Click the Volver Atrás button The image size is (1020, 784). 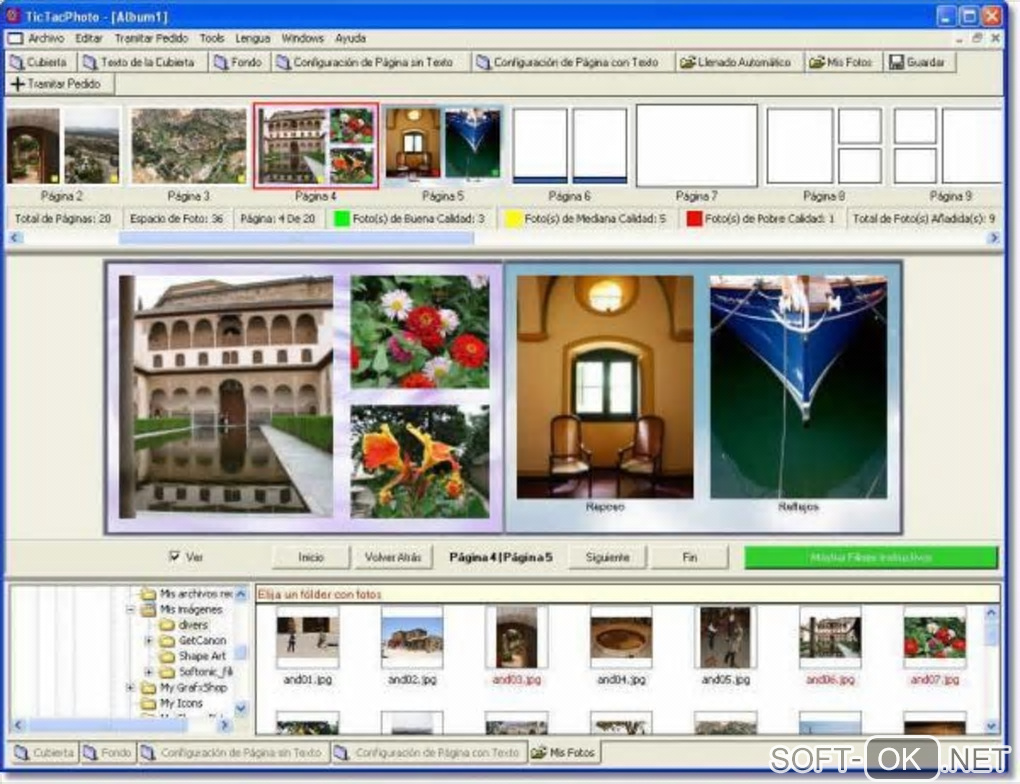393,558
